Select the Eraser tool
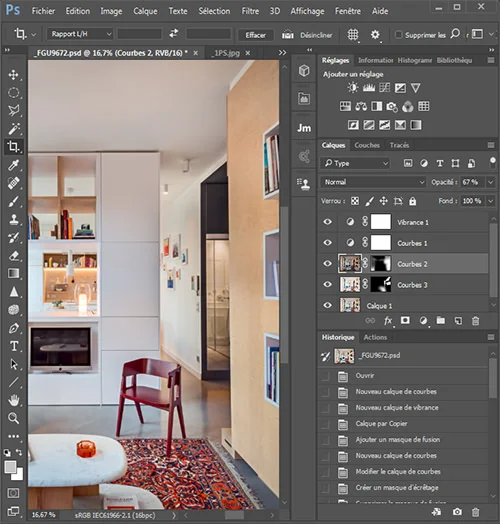The image size is (500, 524). [14, 256]
